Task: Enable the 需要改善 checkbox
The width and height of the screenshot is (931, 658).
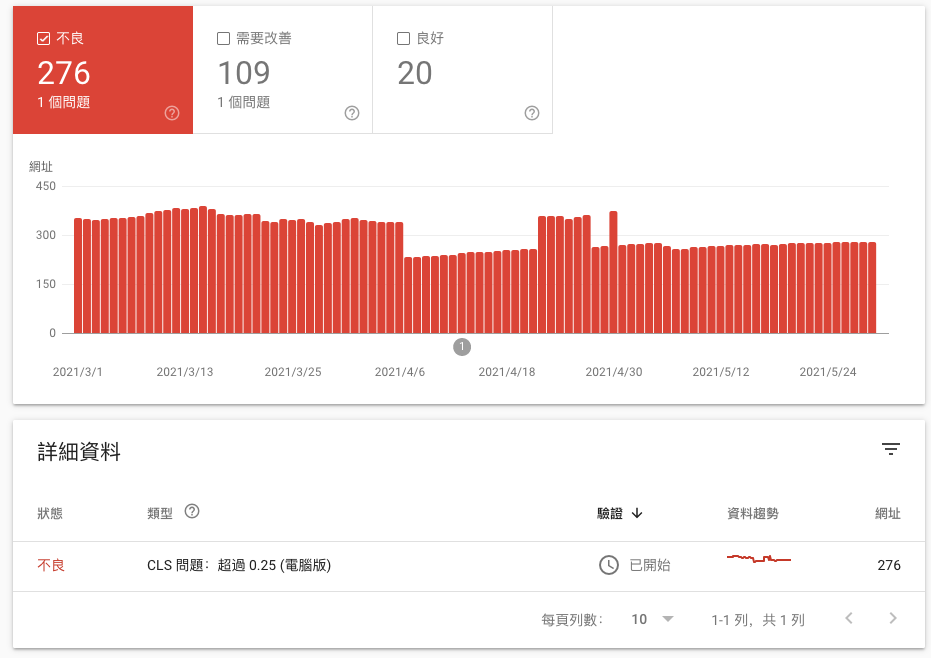Action: coord(223,39)
